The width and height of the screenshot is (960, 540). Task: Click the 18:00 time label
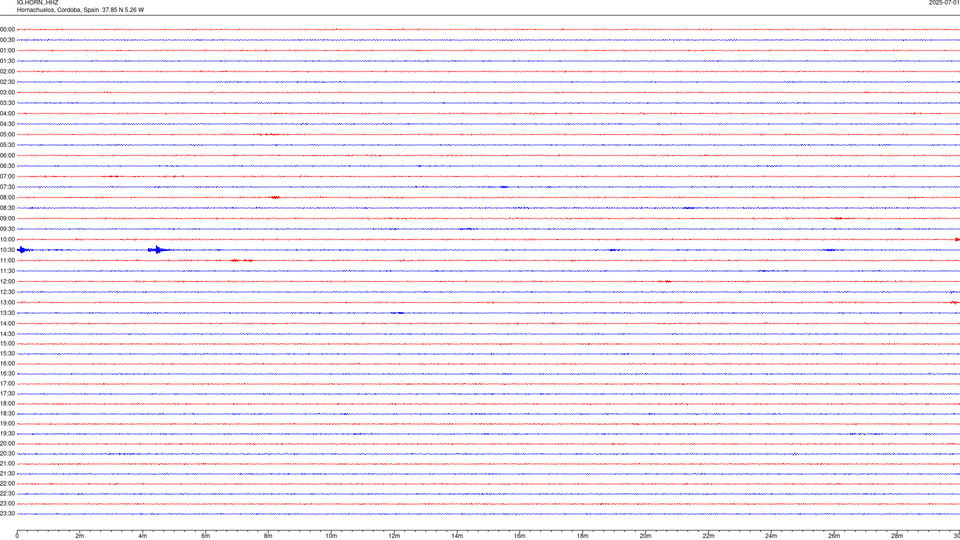(7, 403)
